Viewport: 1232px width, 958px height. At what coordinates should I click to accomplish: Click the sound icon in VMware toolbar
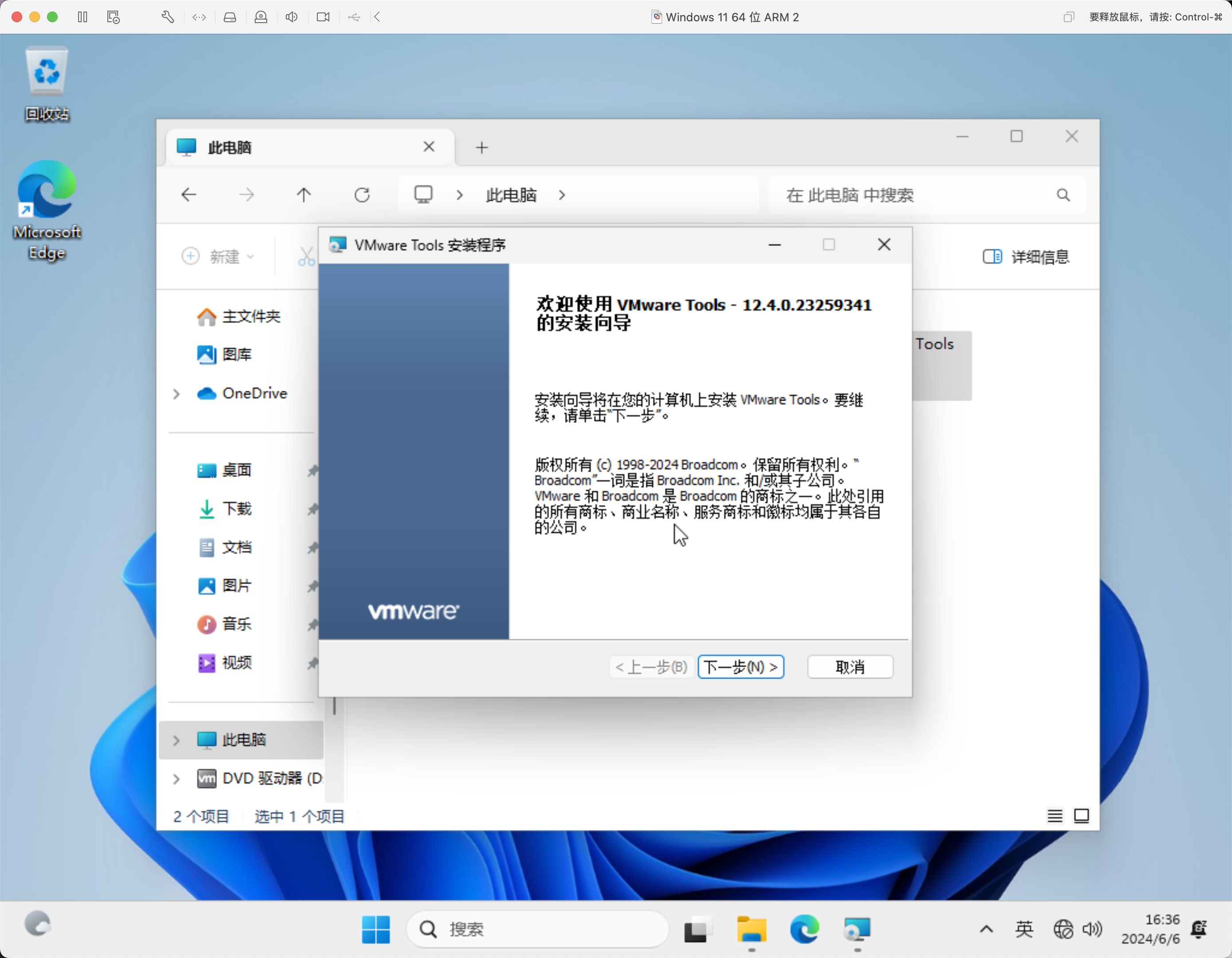coord(292,17)
